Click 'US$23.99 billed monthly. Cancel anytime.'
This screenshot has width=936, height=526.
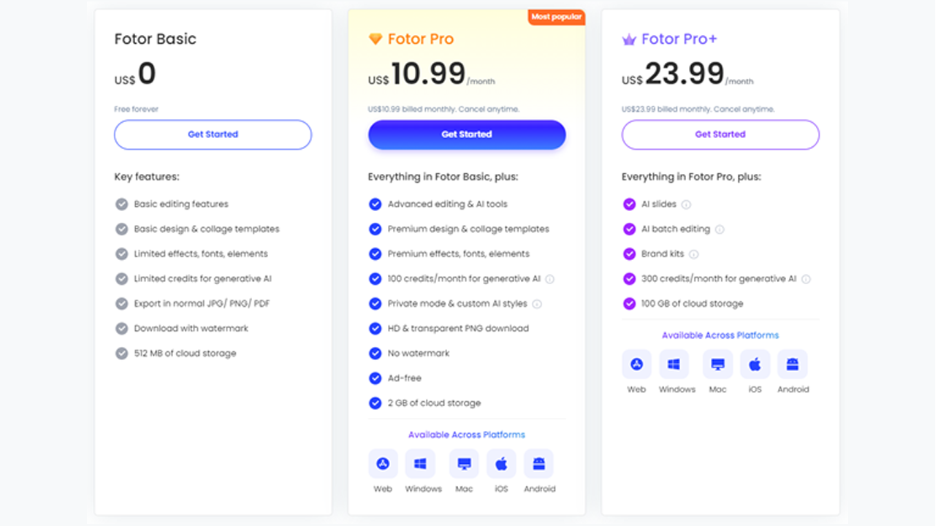coord(698,109)
